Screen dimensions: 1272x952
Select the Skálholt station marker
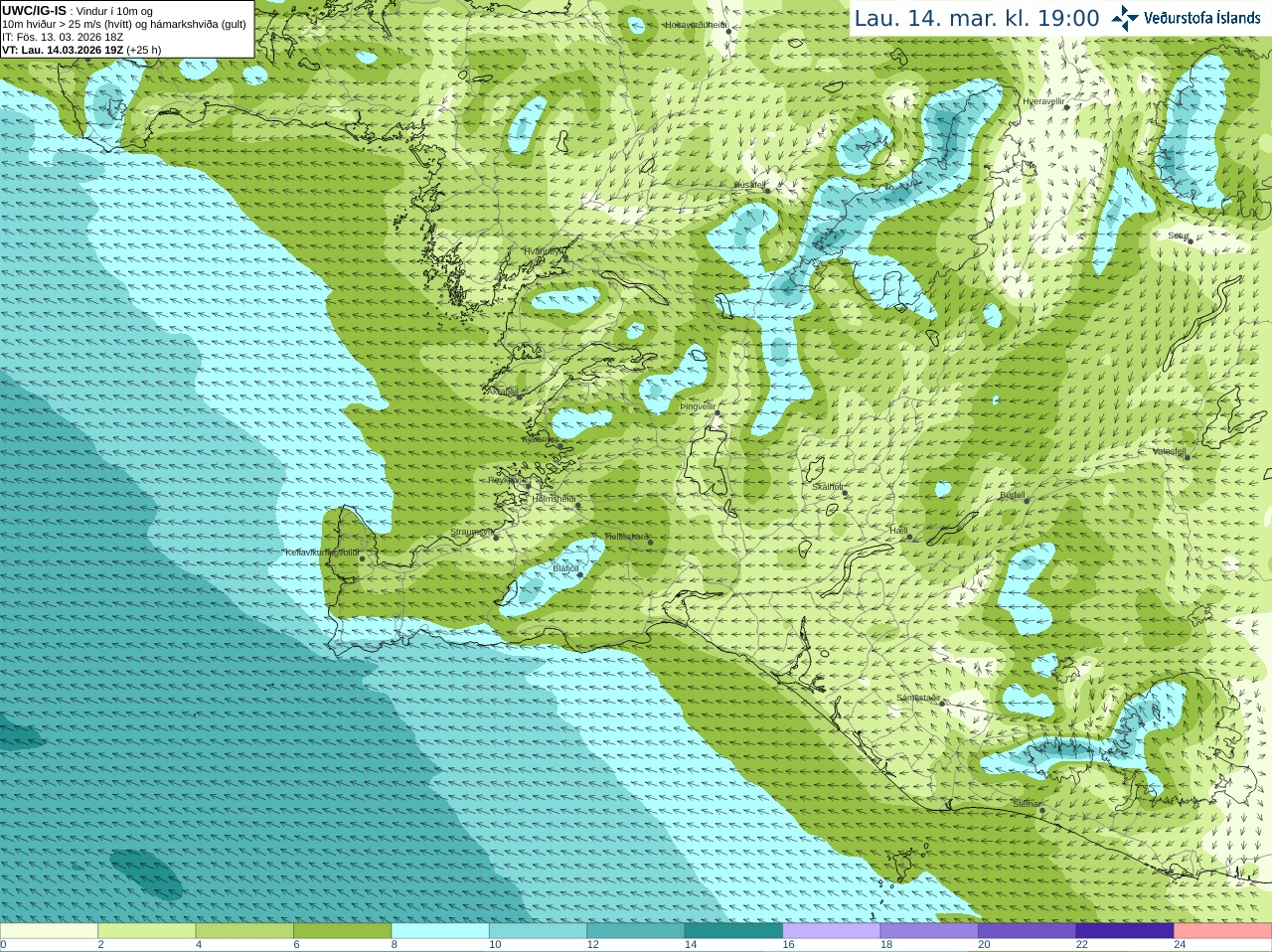coord(843,494)
